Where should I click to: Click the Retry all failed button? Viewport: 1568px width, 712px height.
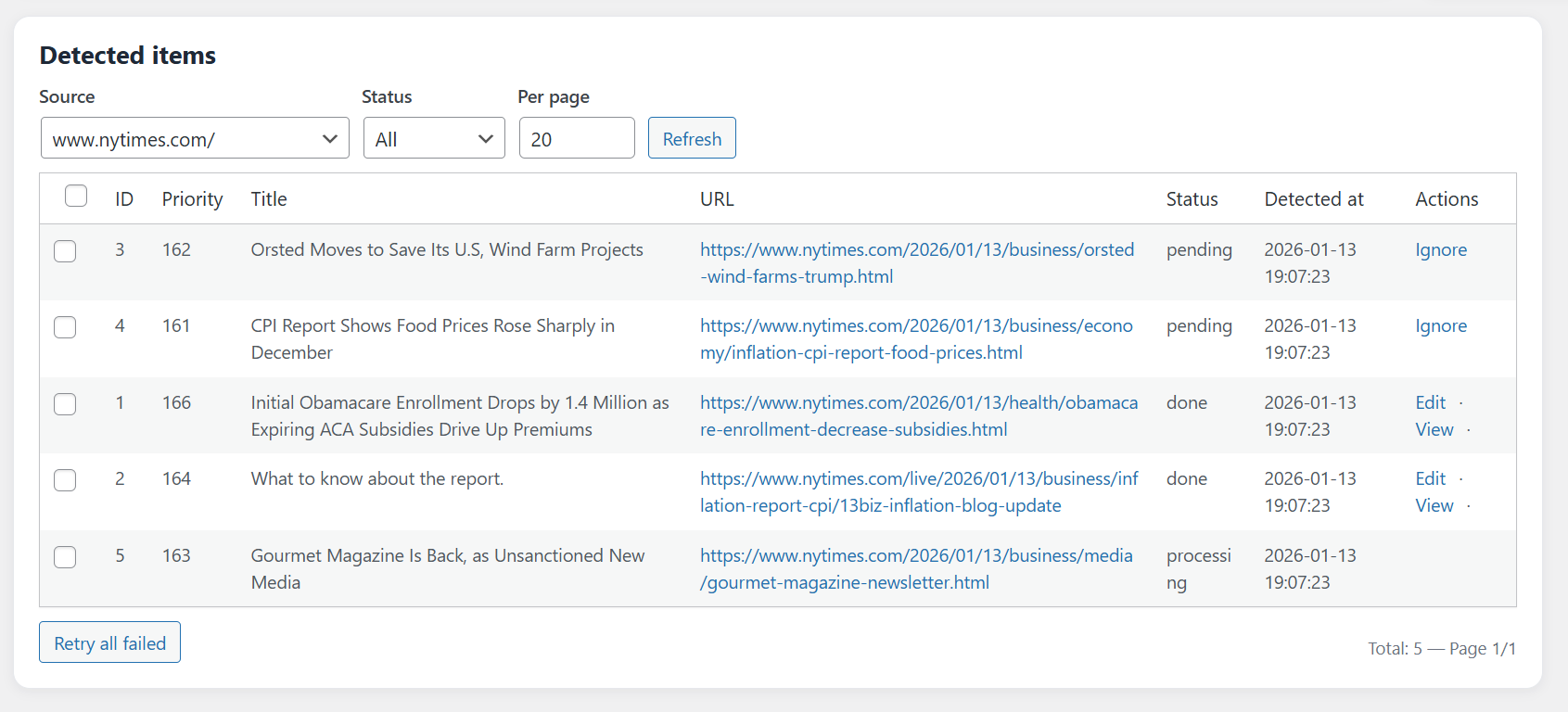[109, 642]
